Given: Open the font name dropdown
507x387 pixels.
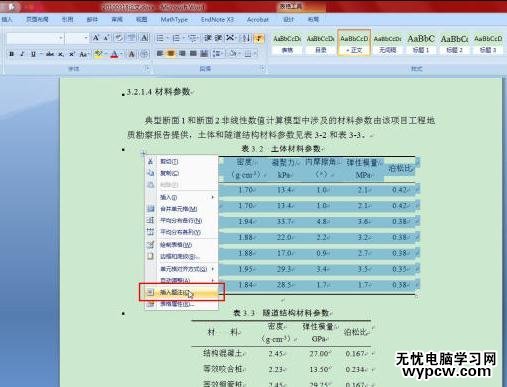Looking at the screenshot, I should [x=61, y=38].
